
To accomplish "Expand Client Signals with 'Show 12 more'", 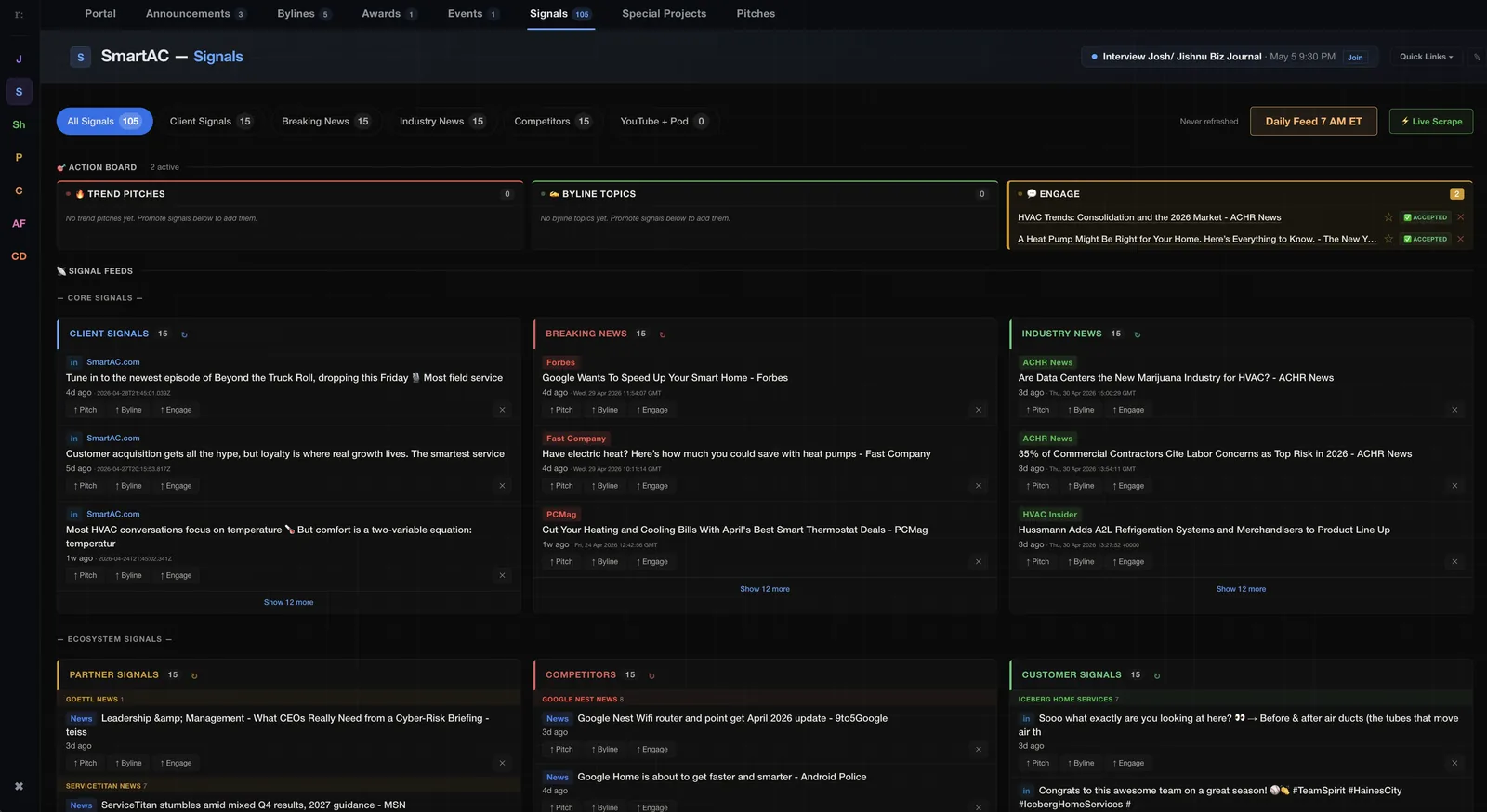I will coord(288,602).
